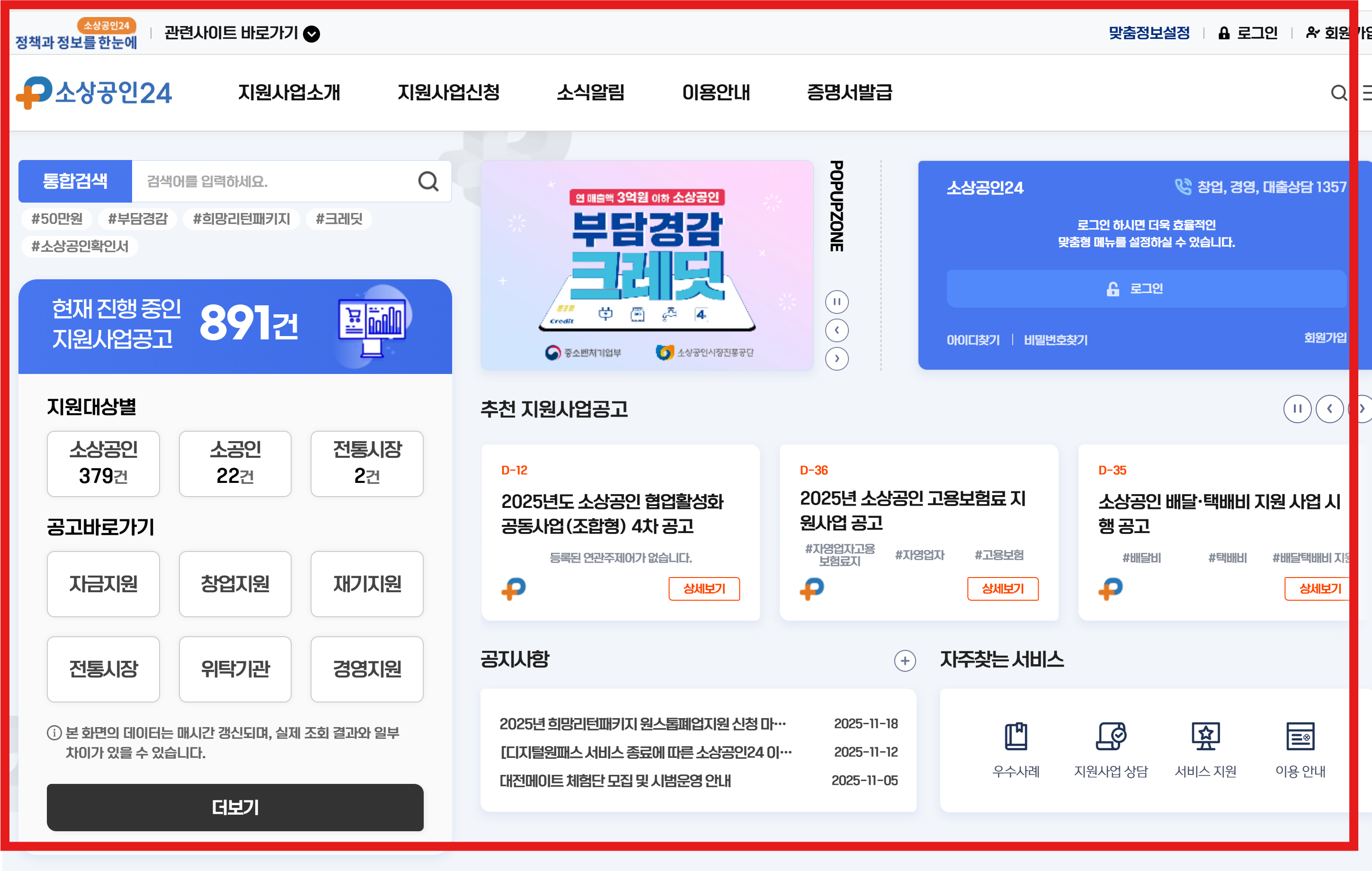Open header search magnifier icon
Viewport: 1372px width, 871px height.
point(1338,93)
